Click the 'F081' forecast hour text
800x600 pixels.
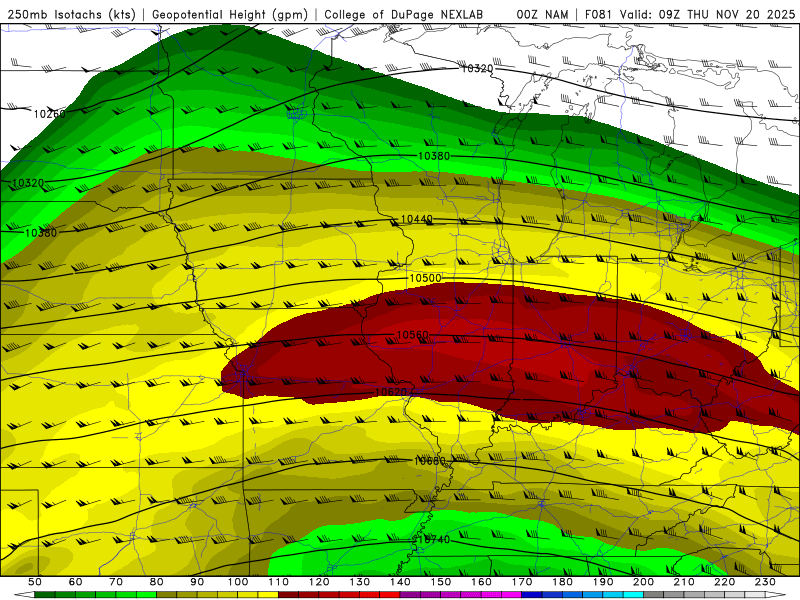(598, 14)
